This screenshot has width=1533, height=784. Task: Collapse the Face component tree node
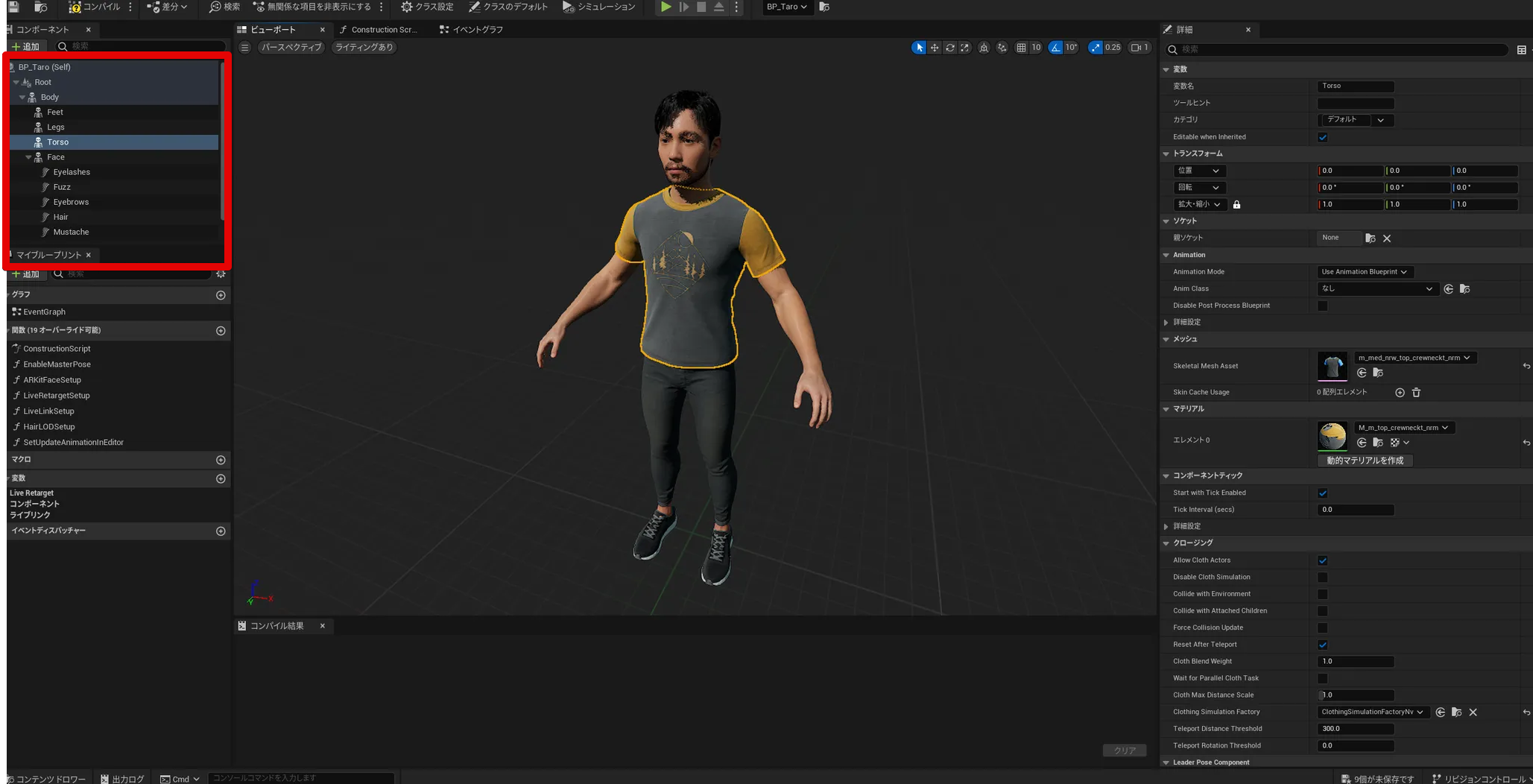point(29,157)
